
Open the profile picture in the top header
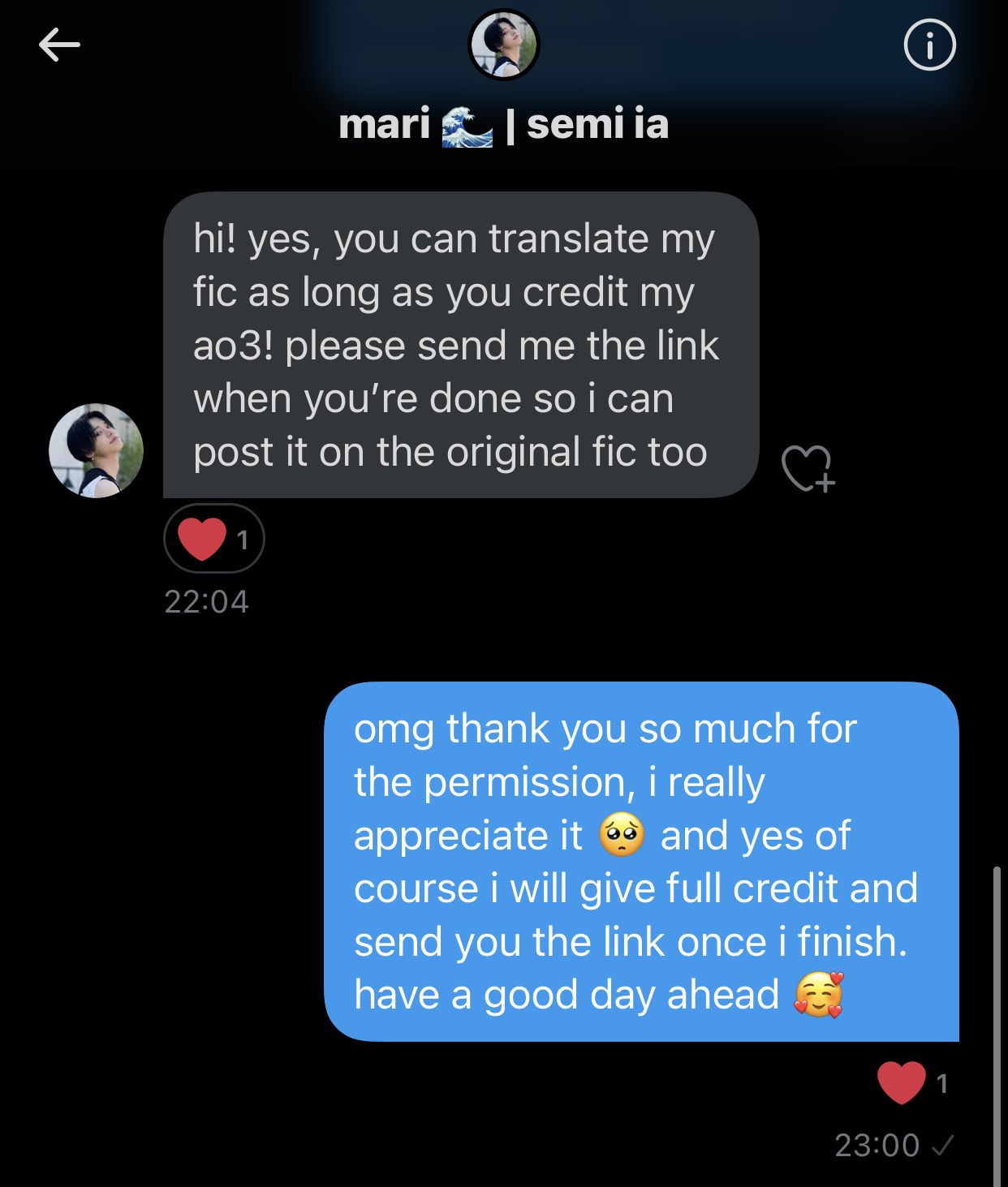pyautogui.click(x=504, y=45)
